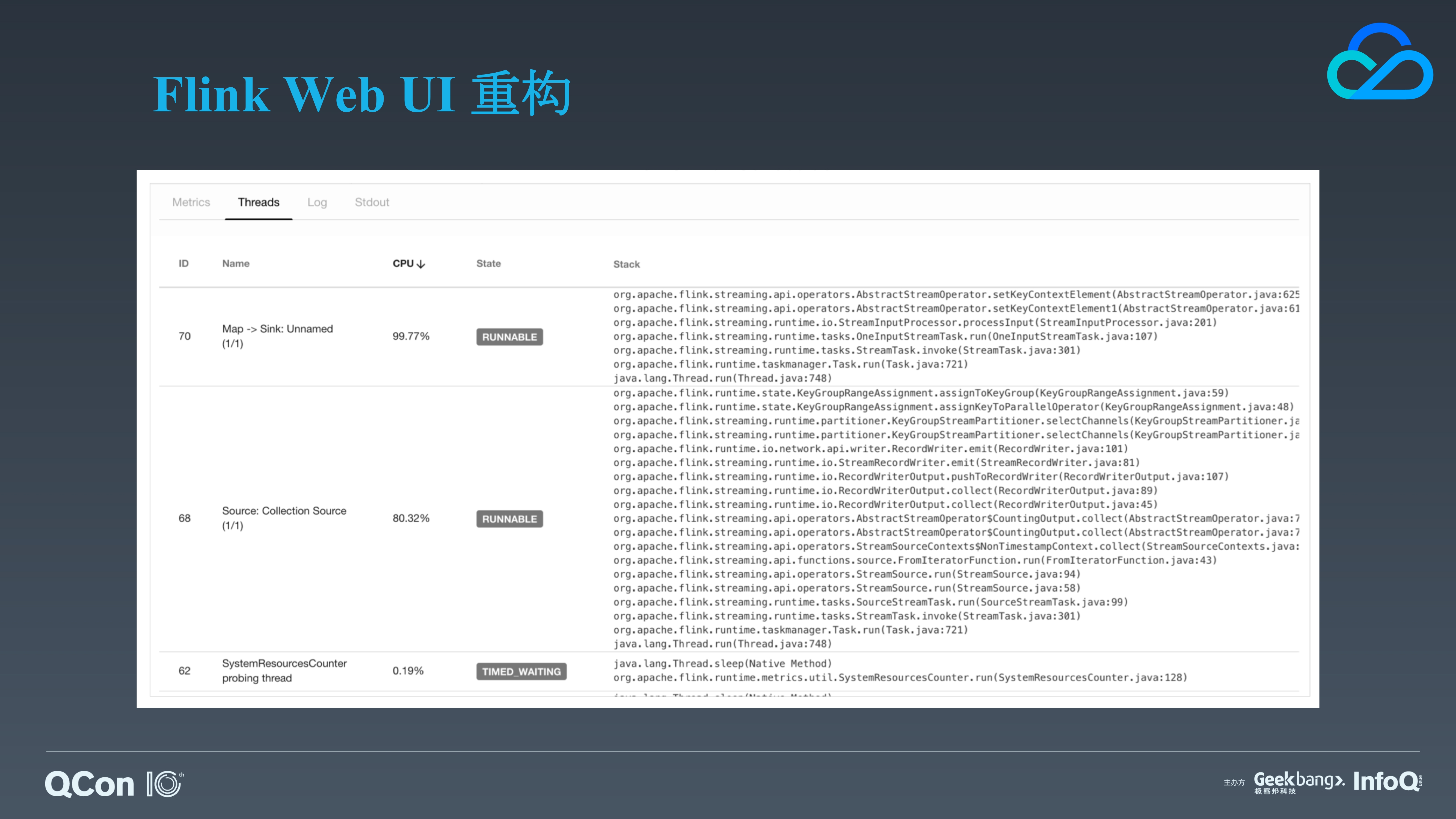Click thread name 'Map -> Sink: Unnamed (1/1)'
The height and width of the screenshot is (819, 1456).
[x=277, y=336]
